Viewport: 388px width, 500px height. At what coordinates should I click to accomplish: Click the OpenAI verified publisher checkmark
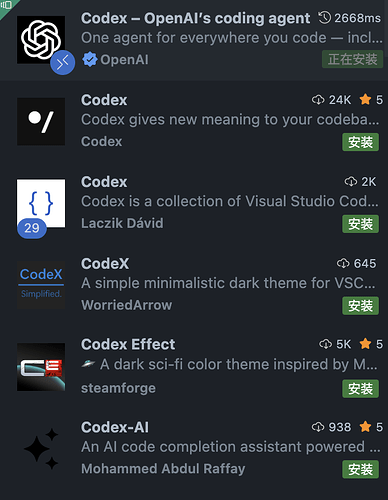[x=90, y=60]
